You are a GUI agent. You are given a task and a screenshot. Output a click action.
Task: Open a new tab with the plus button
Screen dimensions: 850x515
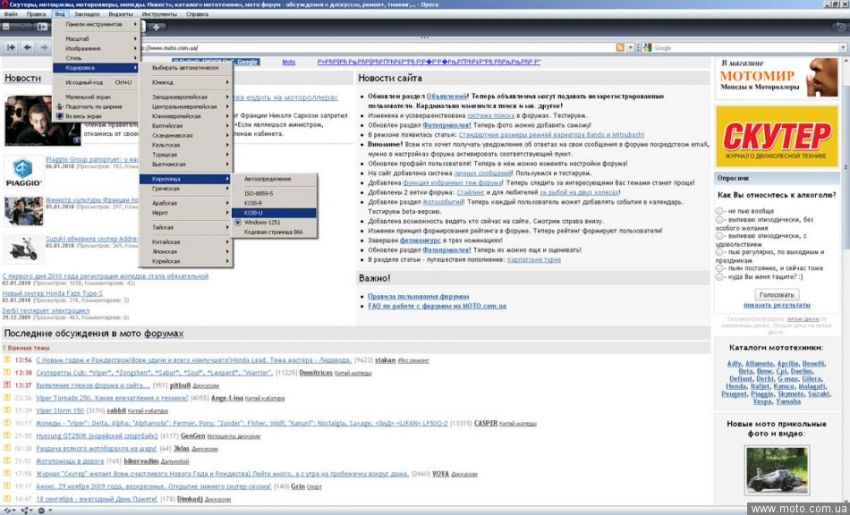pyautogui.click(x=156, y=27)
